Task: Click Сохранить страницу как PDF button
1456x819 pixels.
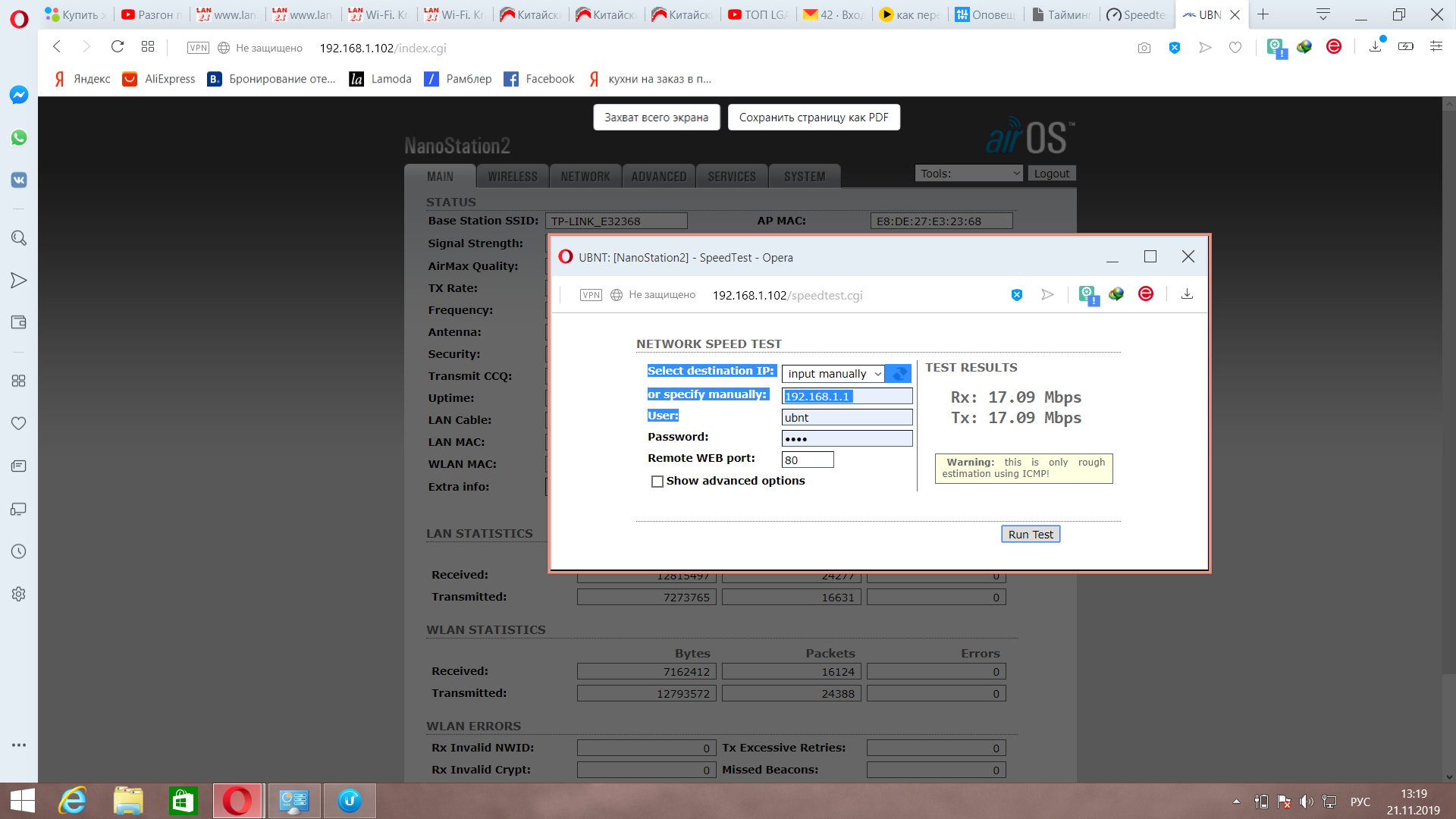Action: 814,118
